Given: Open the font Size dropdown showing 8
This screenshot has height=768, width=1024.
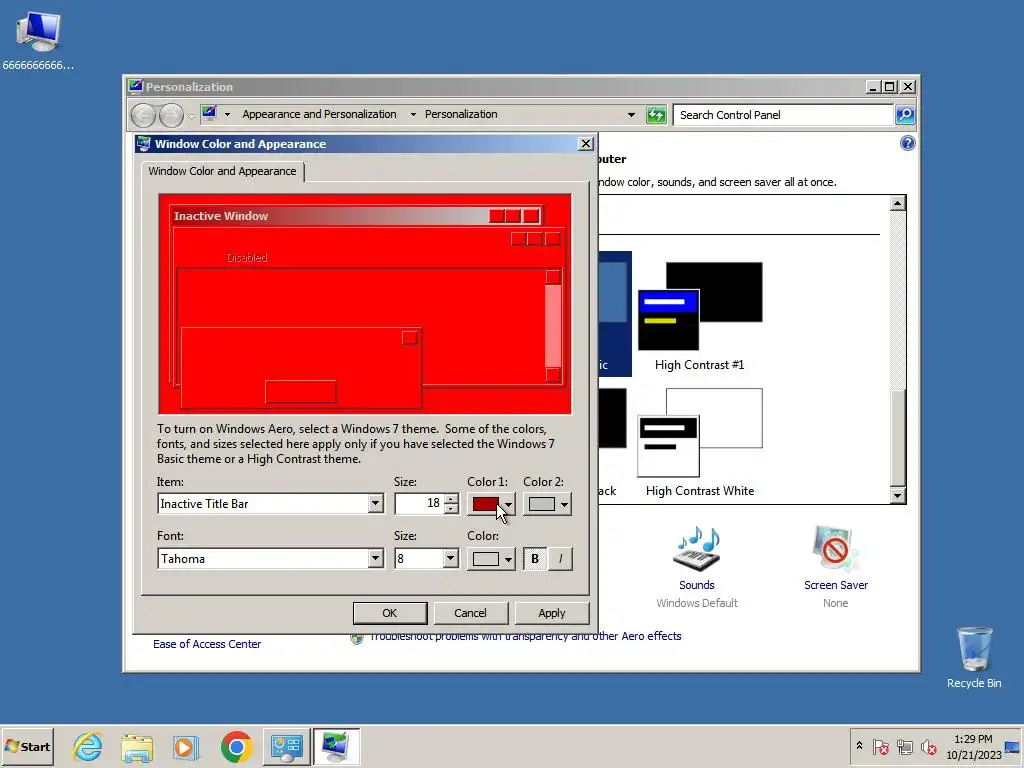Looking at the screenshot, I should pos(426,558).
